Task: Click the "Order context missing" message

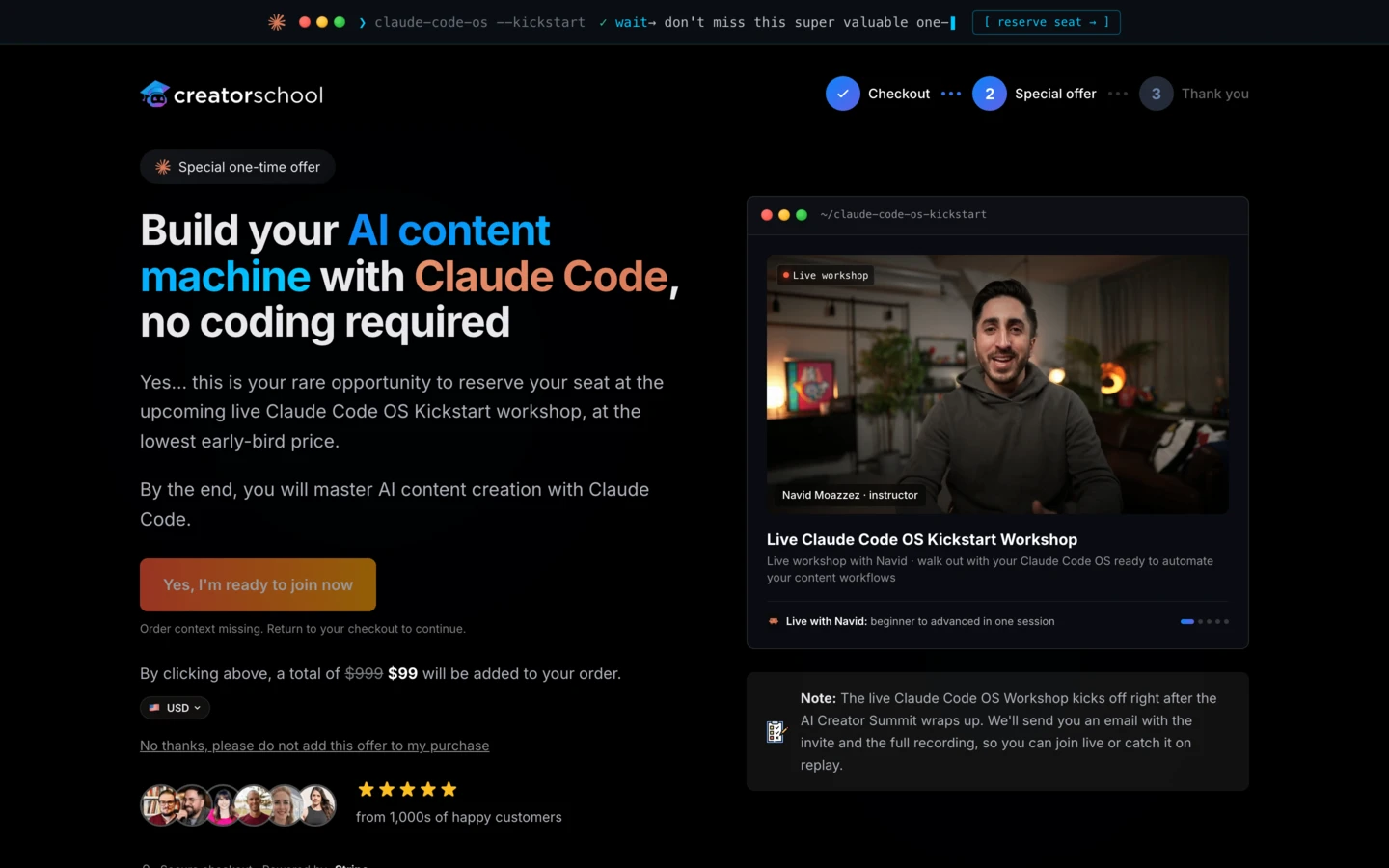Action: tap(303, 629)
